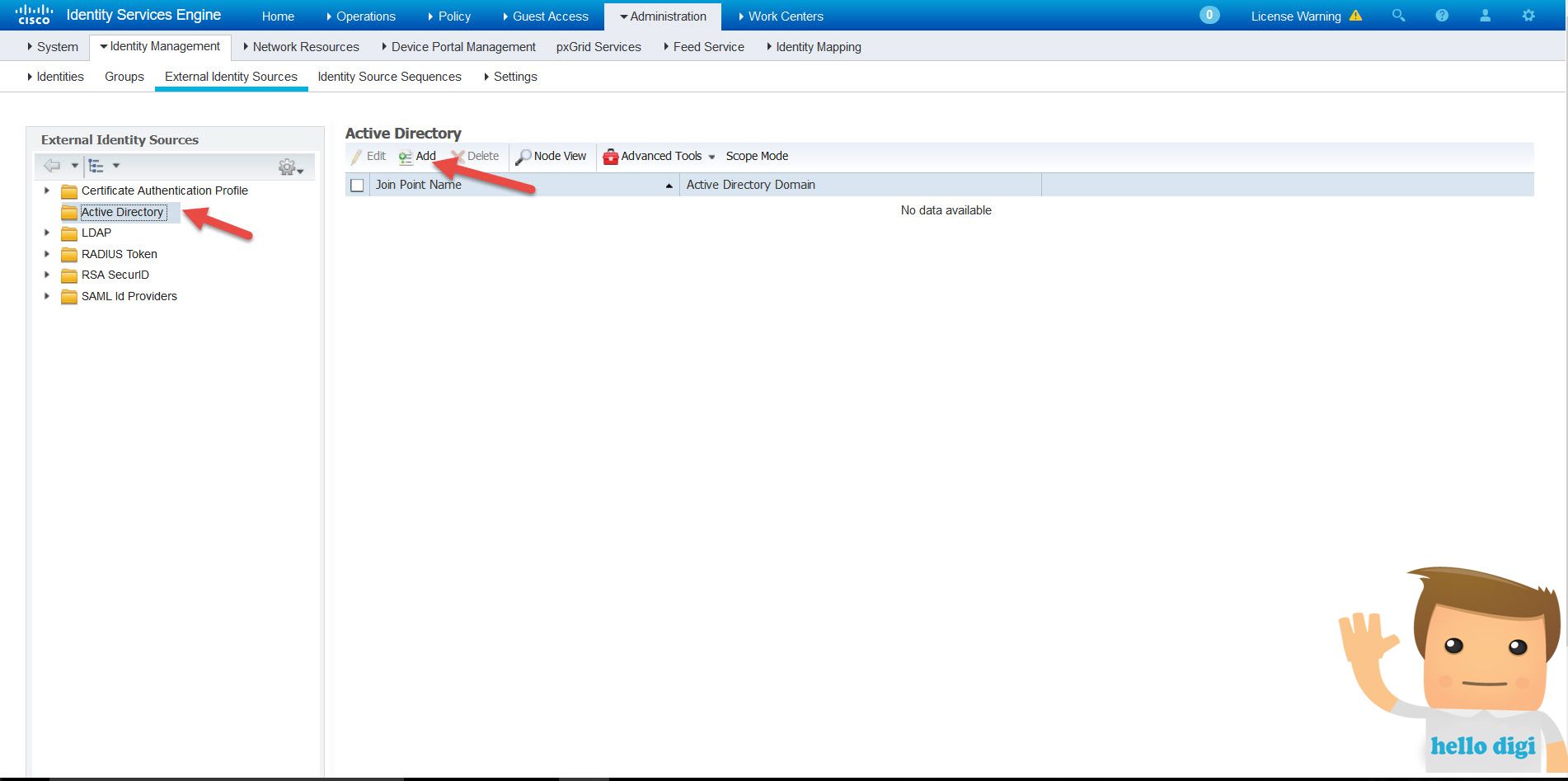Expand the Certificate Authentication Profile node

[47, 191]
